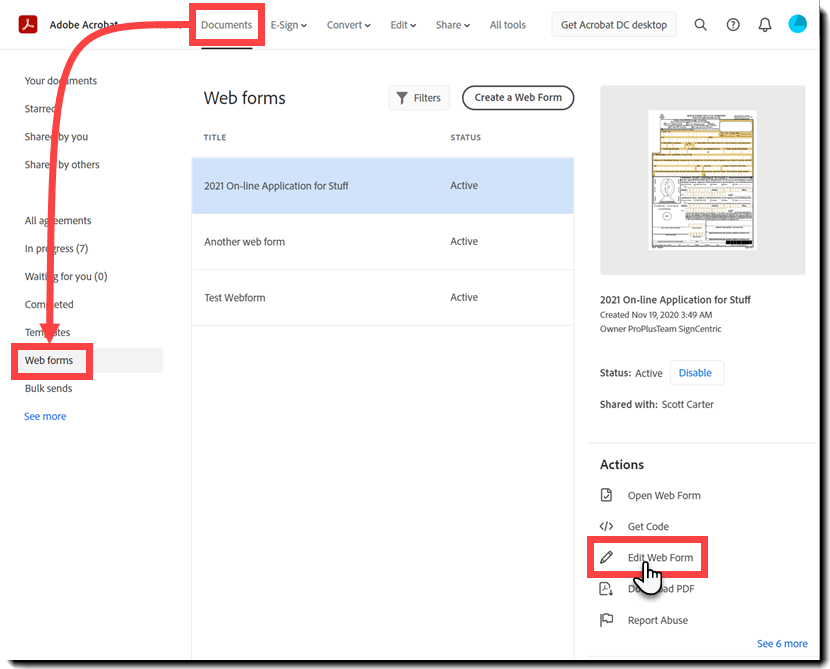830x669 pixels.
Task: Switch to the Documents tab
Action: pyautogui.click(x=226, y=24)
